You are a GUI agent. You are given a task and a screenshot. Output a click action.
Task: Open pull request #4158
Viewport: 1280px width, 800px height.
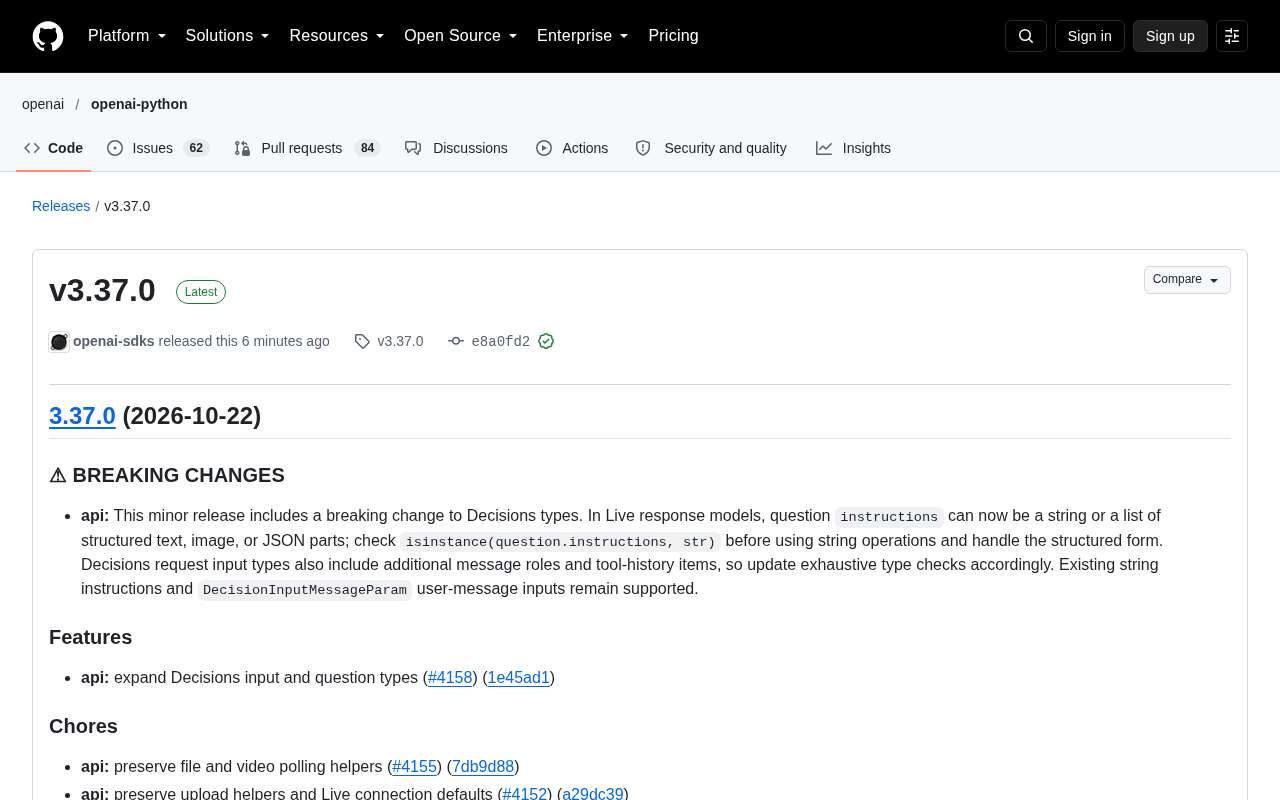pos(450,678)
